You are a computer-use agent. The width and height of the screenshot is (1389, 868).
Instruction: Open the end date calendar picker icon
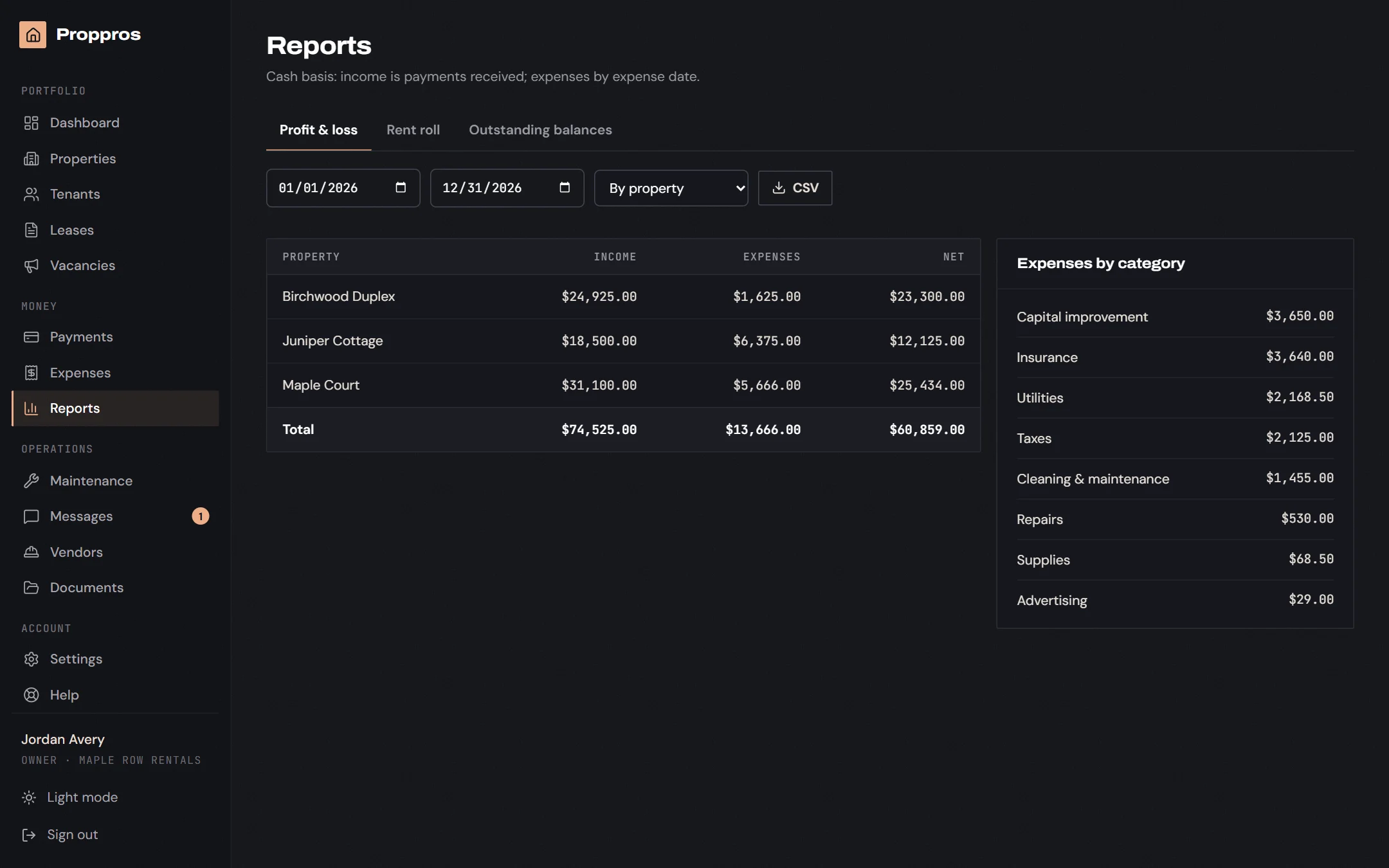click(x=565, y=188)
